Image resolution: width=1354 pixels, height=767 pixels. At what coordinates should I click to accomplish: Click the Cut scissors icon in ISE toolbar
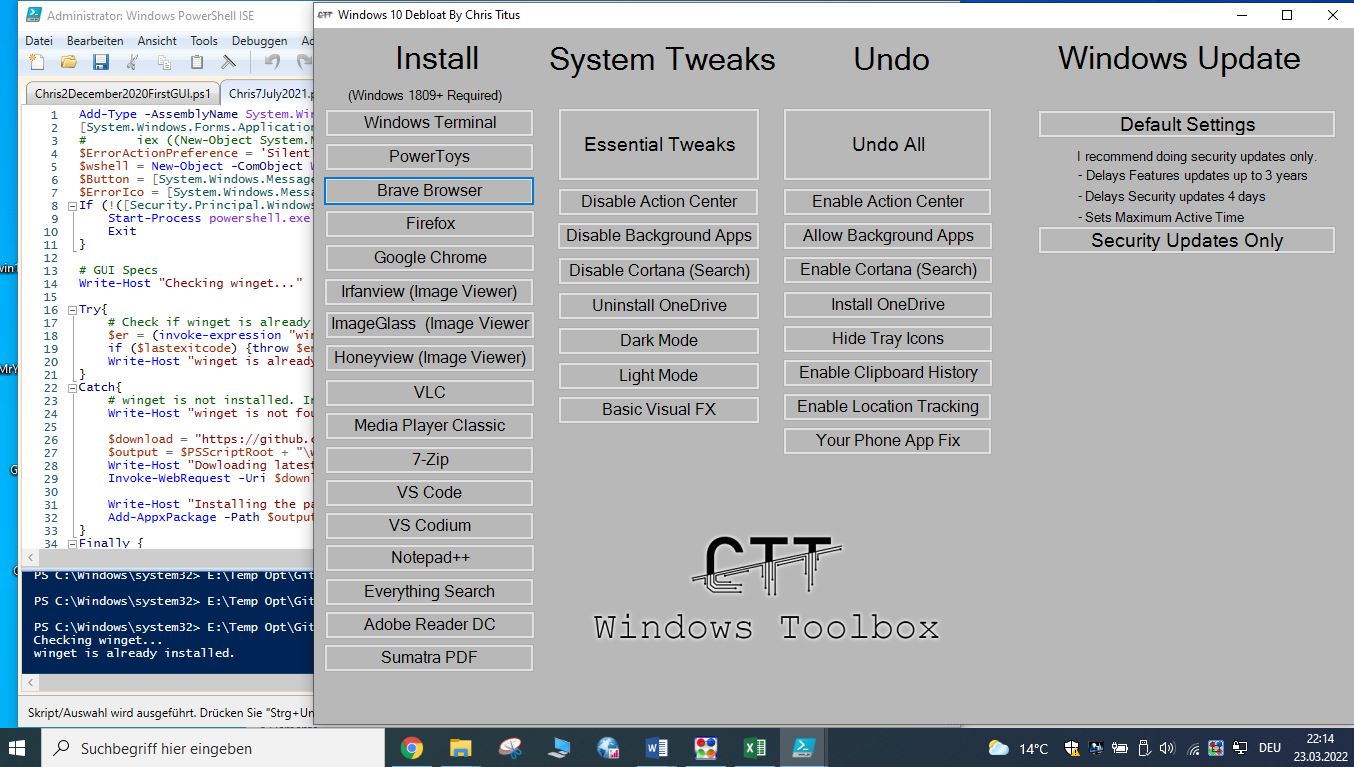132,62
